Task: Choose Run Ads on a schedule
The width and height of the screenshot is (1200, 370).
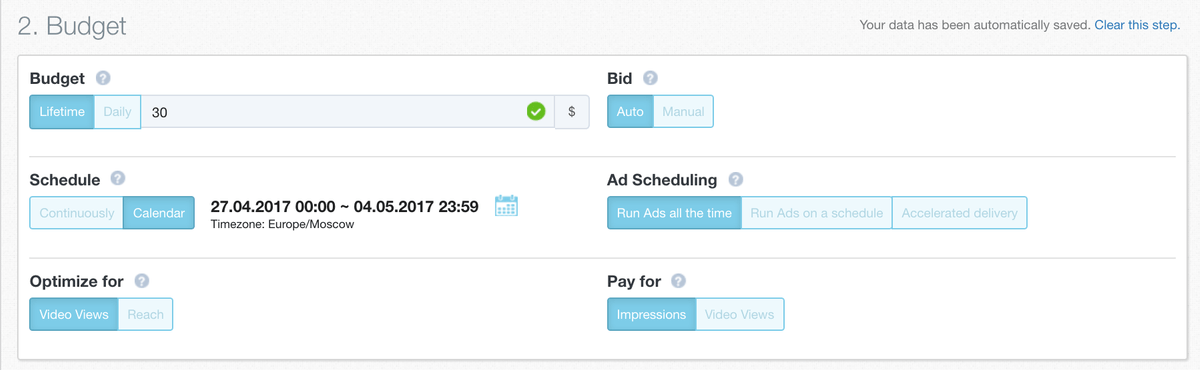Action: click(x=817, y=213)
